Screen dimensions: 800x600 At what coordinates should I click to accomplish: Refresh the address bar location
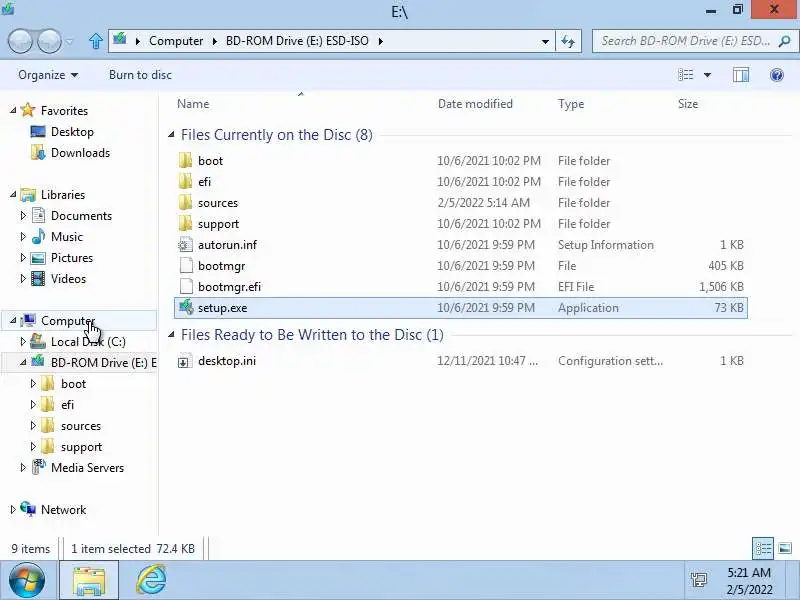pyautogui.click(x=568, y=41)
